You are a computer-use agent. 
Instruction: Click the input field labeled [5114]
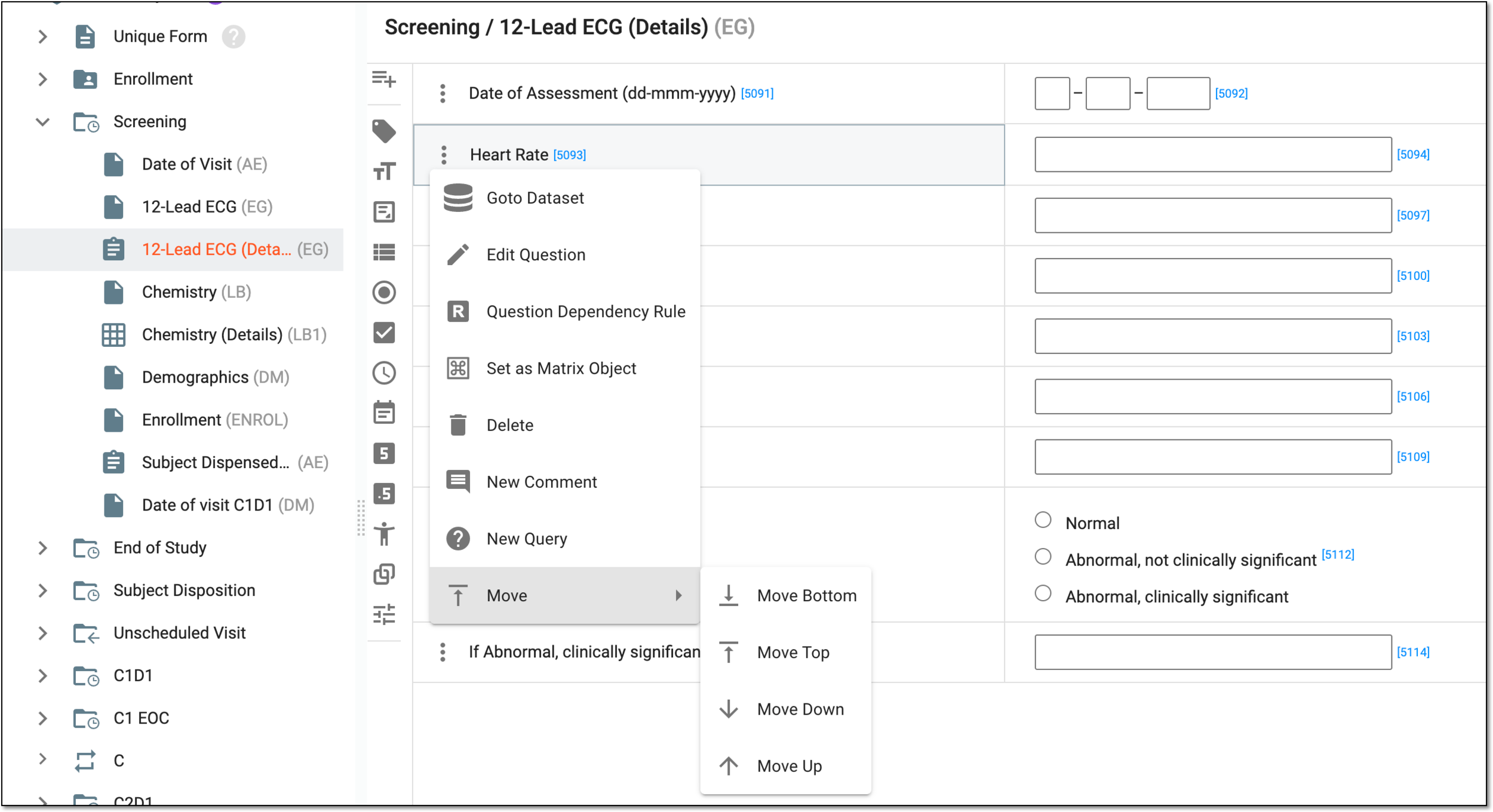(x=1213, y=652)
